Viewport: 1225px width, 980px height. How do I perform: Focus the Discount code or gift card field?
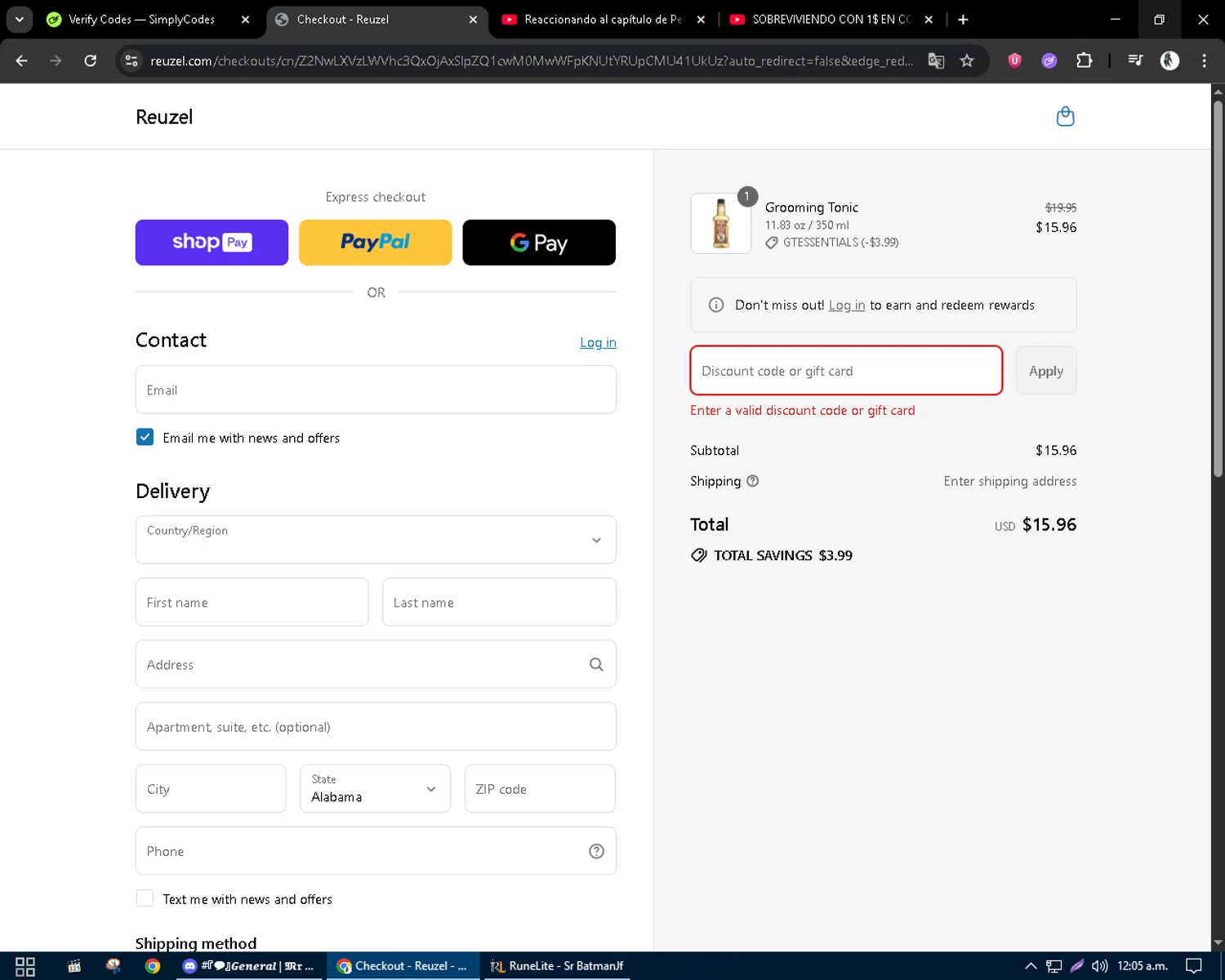click(846, 371)
